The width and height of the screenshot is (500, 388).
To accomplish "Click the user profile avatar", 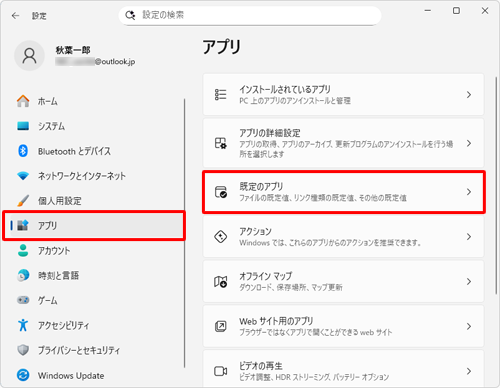I will tap(29, 56).
